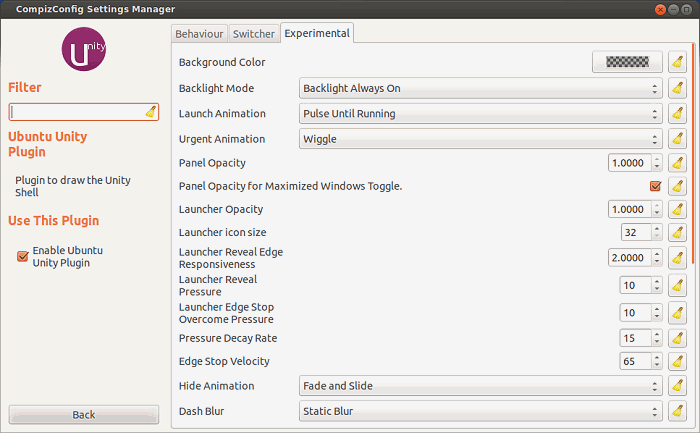Reset Pressure Decay Rate with its broom icon
700x433 pixels.
click(x=677, y=338)
